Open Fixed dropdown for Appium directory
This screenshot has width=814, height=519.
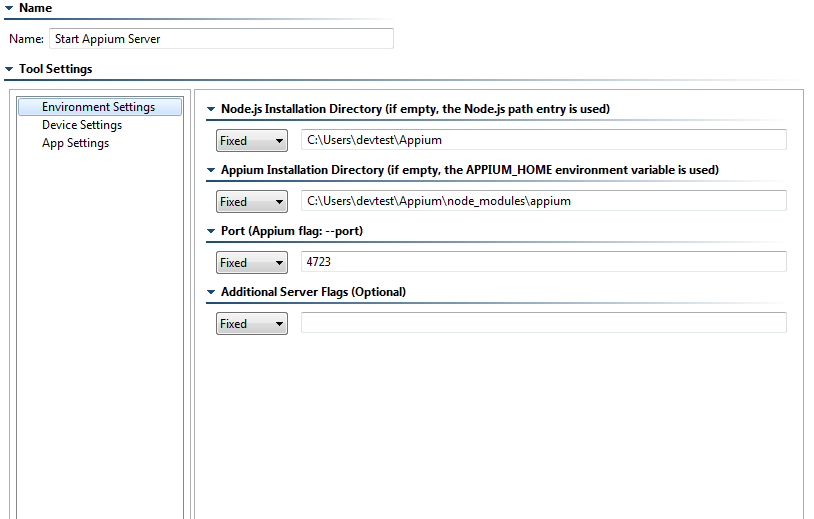[252, 201]
